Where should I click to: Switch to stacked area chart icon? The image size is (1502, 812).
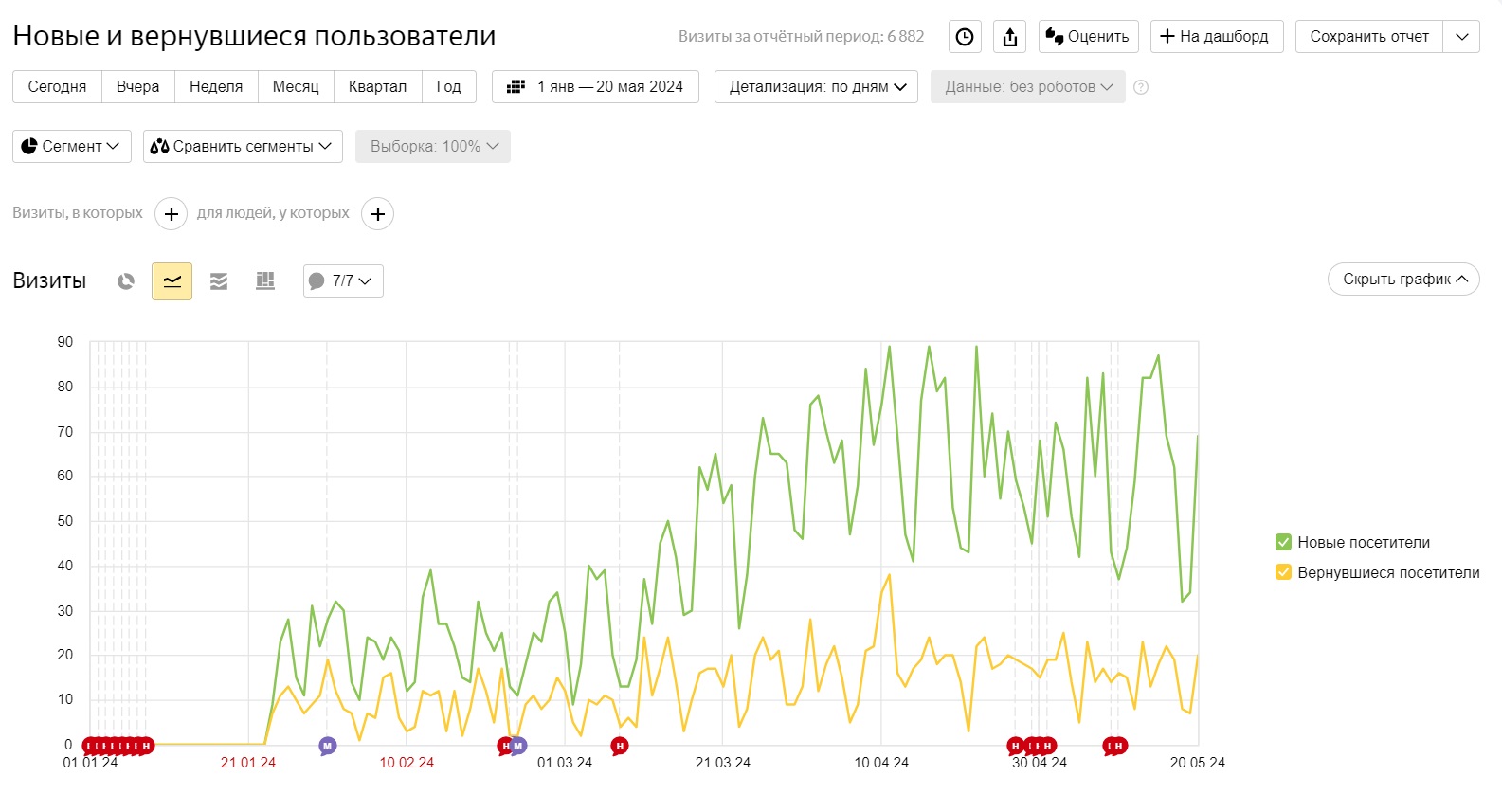(x=219, y=281)
